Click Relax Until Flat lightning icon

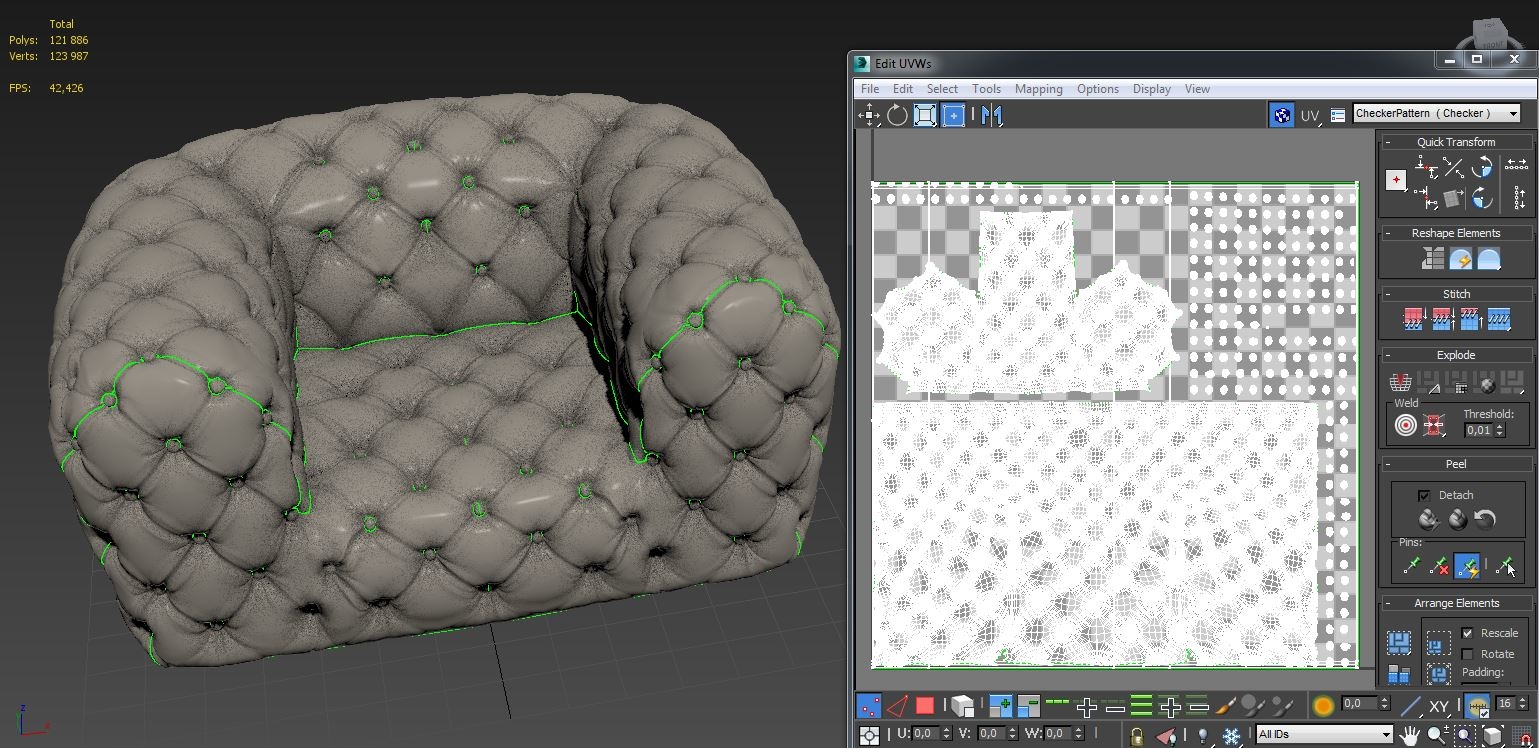[1461, 260]
